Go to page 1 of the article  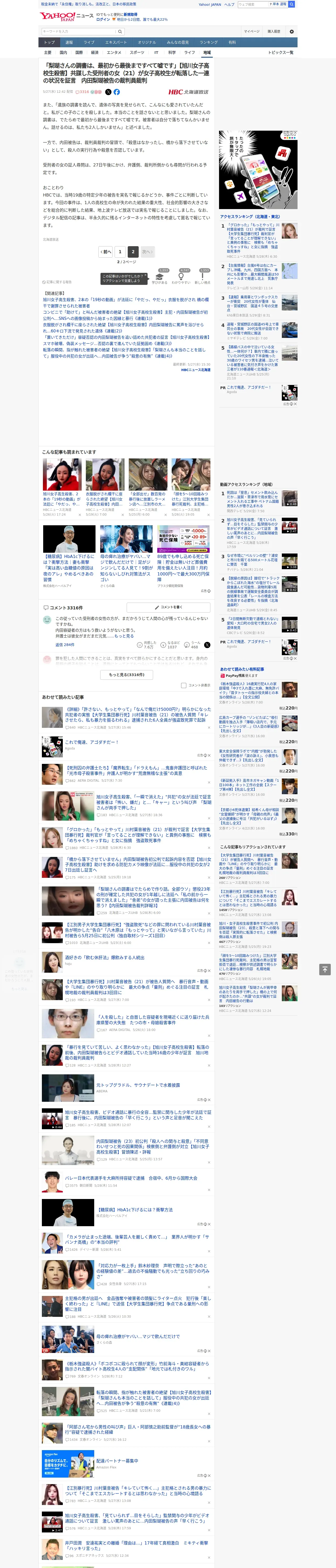click(120, 251)
